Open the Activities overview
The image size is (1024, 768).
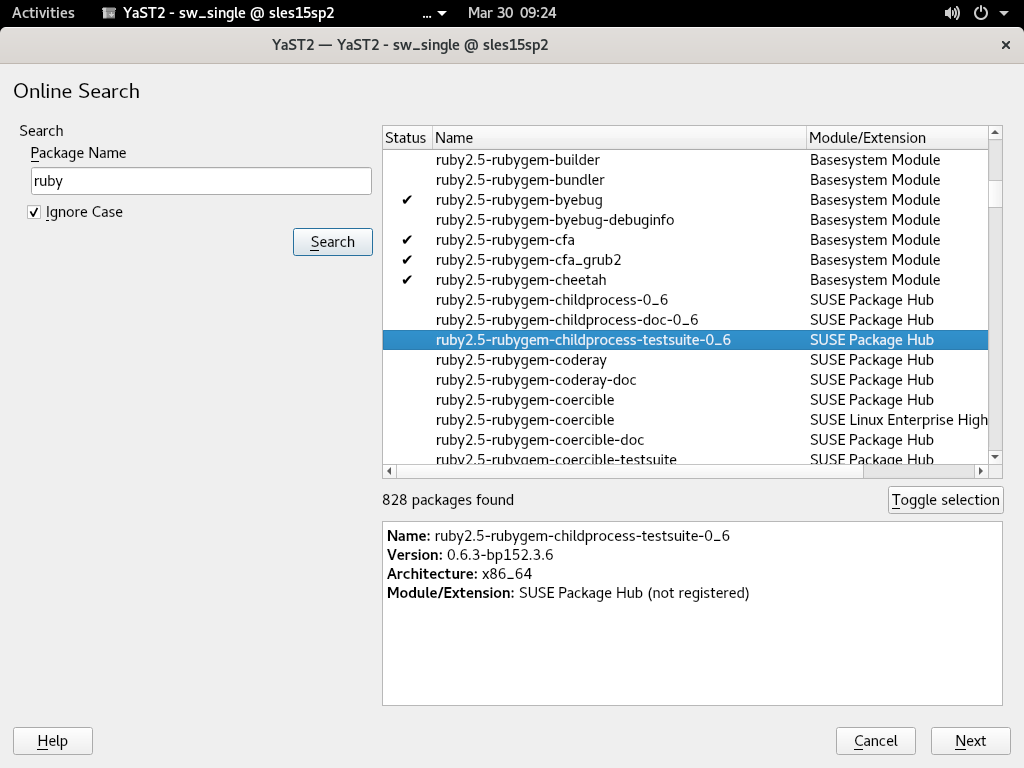43,13
